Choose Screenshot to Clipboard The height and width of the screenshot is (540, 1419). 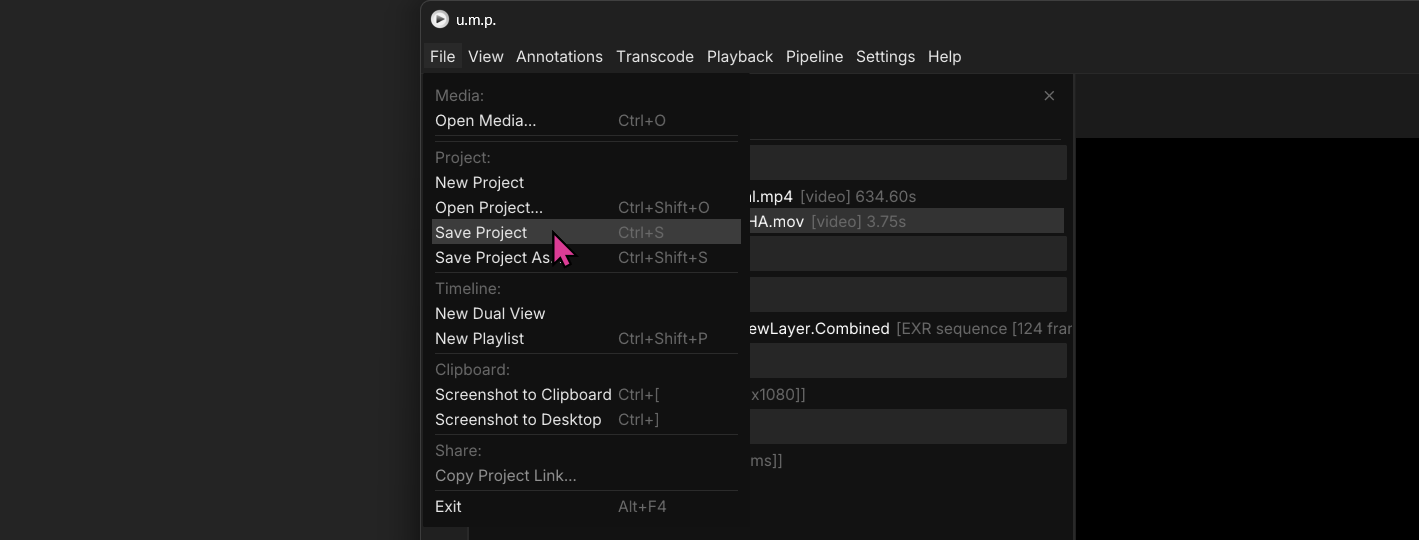tap(523, 395)
